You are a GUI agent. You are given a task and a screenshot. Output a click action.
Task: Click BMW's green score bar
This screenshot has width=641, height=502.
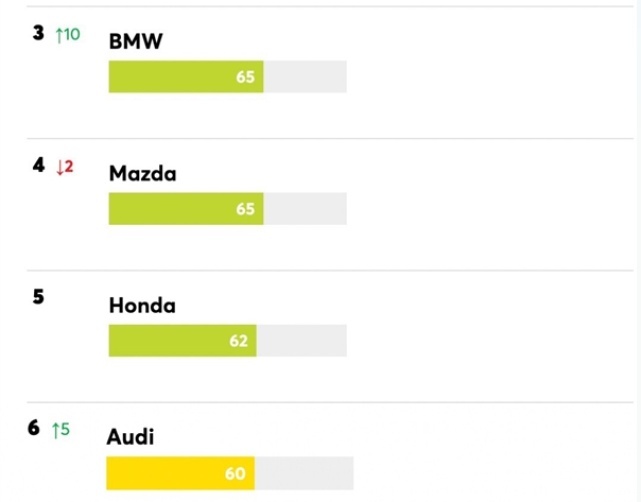click(186, 77)
